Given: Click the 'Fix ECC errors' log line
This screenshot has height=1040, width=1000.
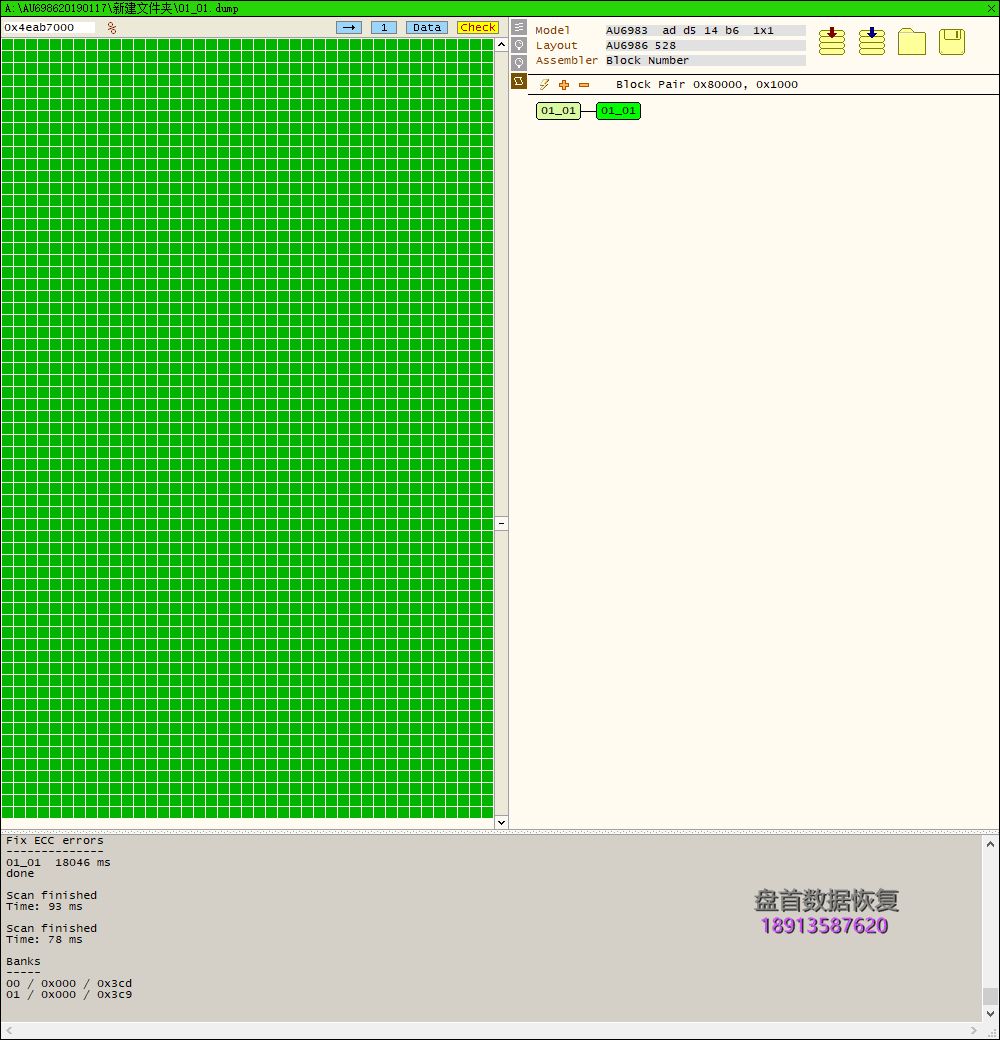Looking at the screenshot, I should click(55, 840).
